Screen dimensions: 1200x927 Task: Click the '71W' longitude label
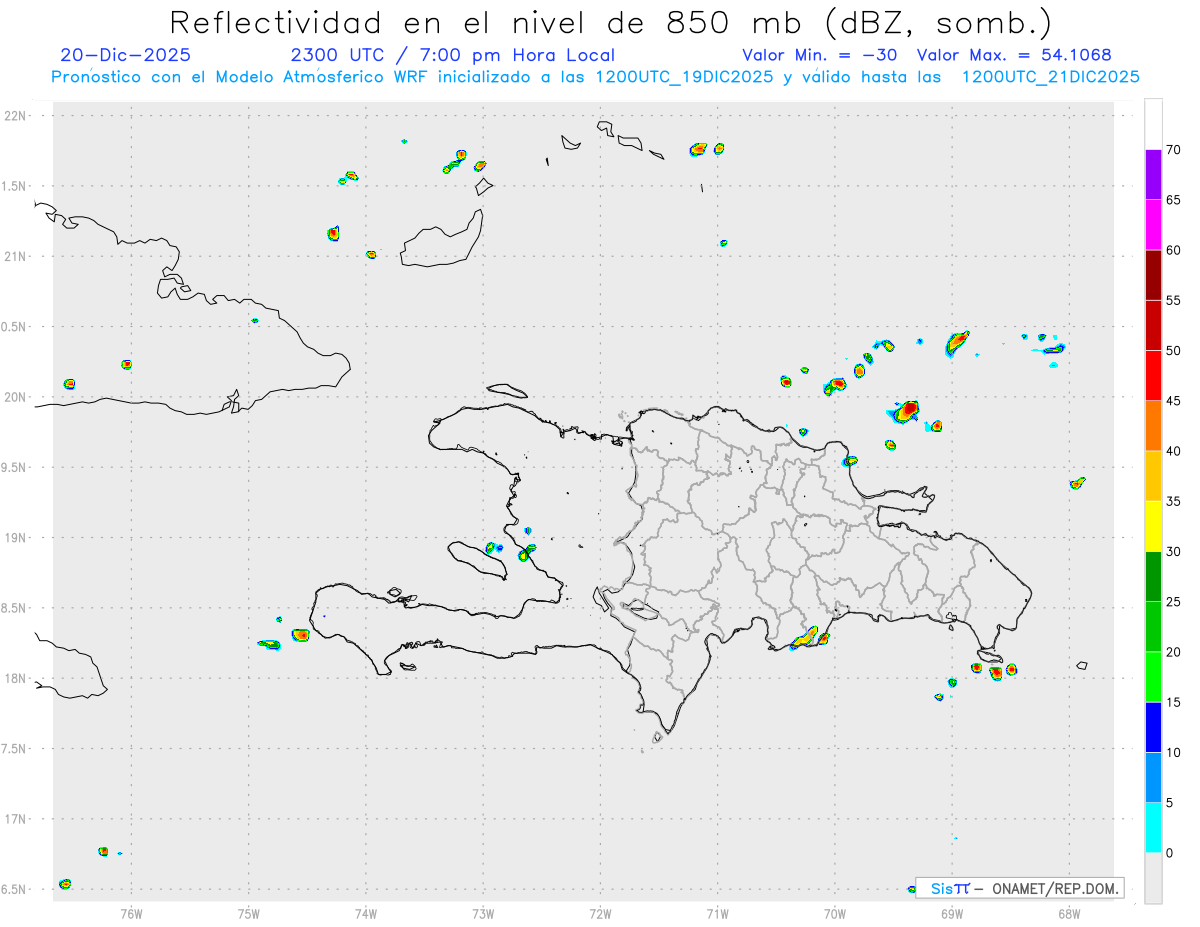(717, 913)
